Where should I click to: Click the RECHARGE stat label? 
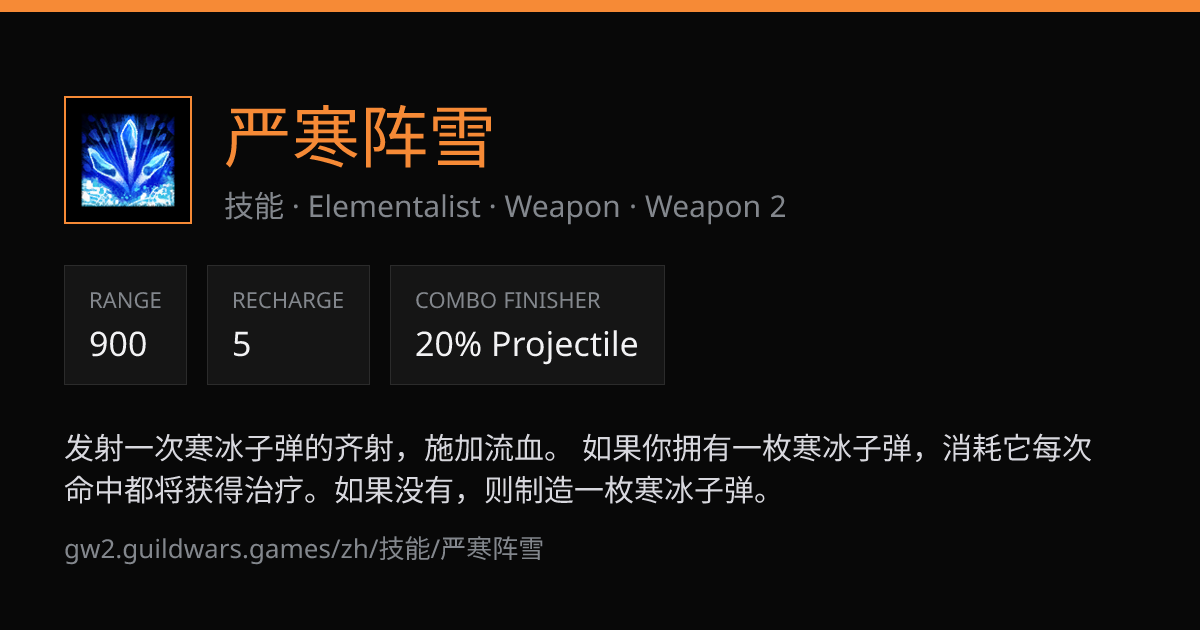pos(288,300)
